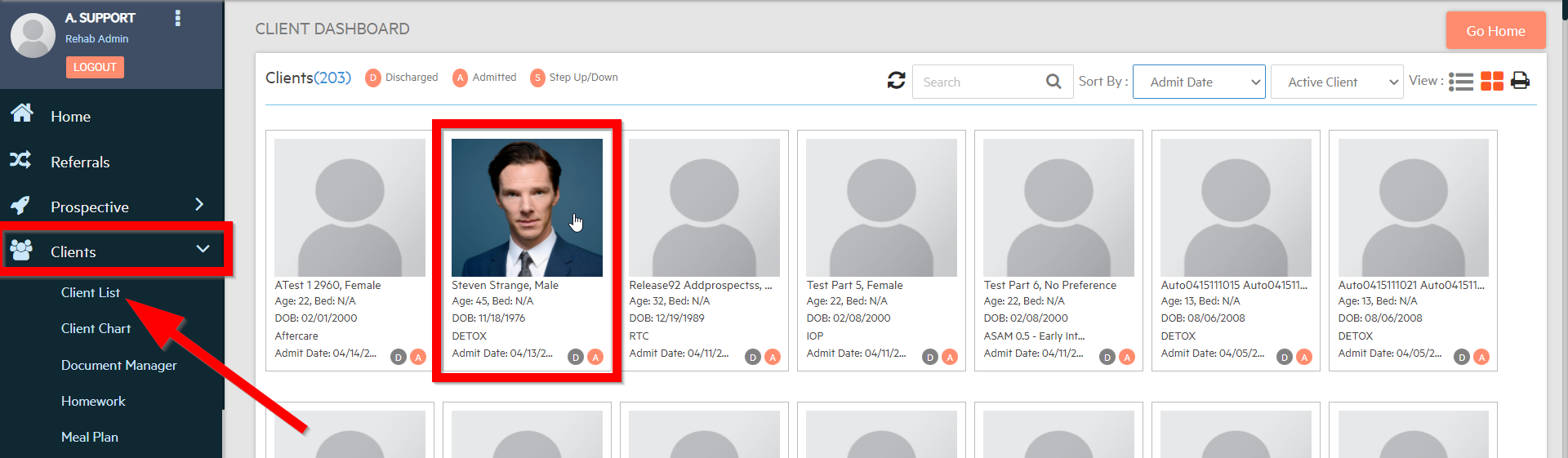Click A badge on ATest 1 2960 card
This screenshot has height=458, width=1568.
click(418, 357)
